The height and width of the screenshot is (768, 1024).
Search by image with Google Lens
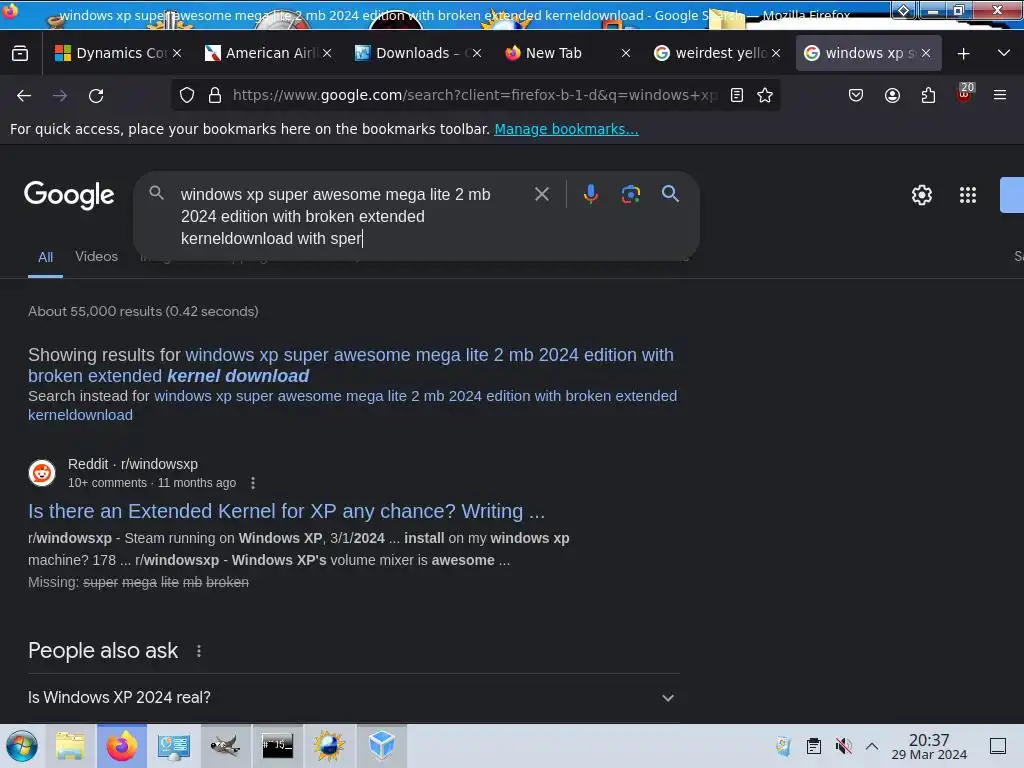pyautogui.click(x=630, y=194)
